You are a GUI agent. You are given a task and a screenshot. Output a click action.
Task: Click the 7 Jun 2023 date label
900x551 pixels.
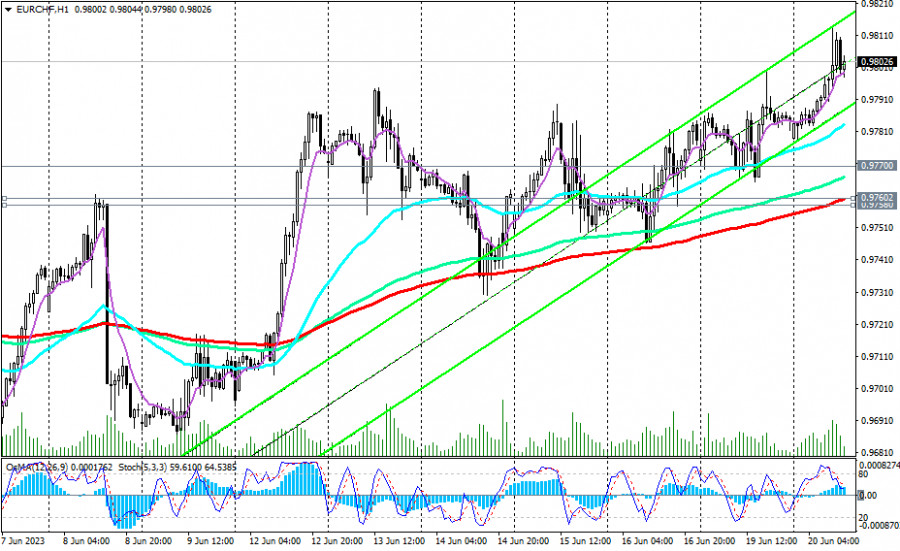coord(22,541)
